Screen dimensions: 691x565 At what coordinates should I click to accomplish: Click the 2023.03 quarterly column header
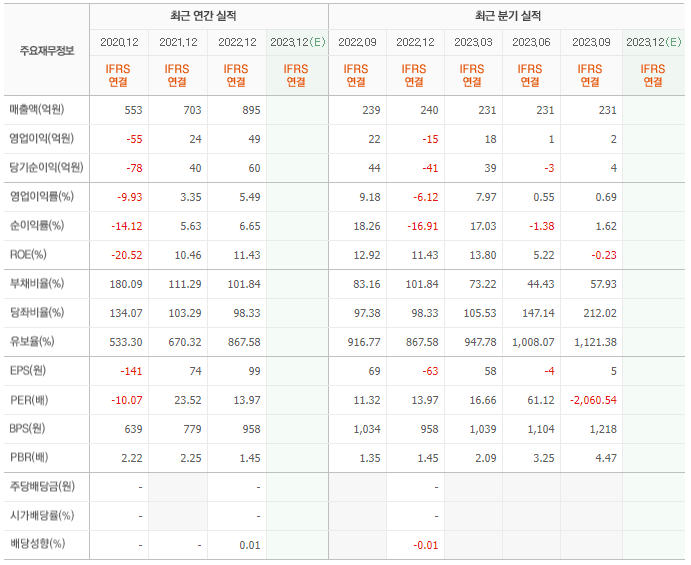click(x=473, y=42)
